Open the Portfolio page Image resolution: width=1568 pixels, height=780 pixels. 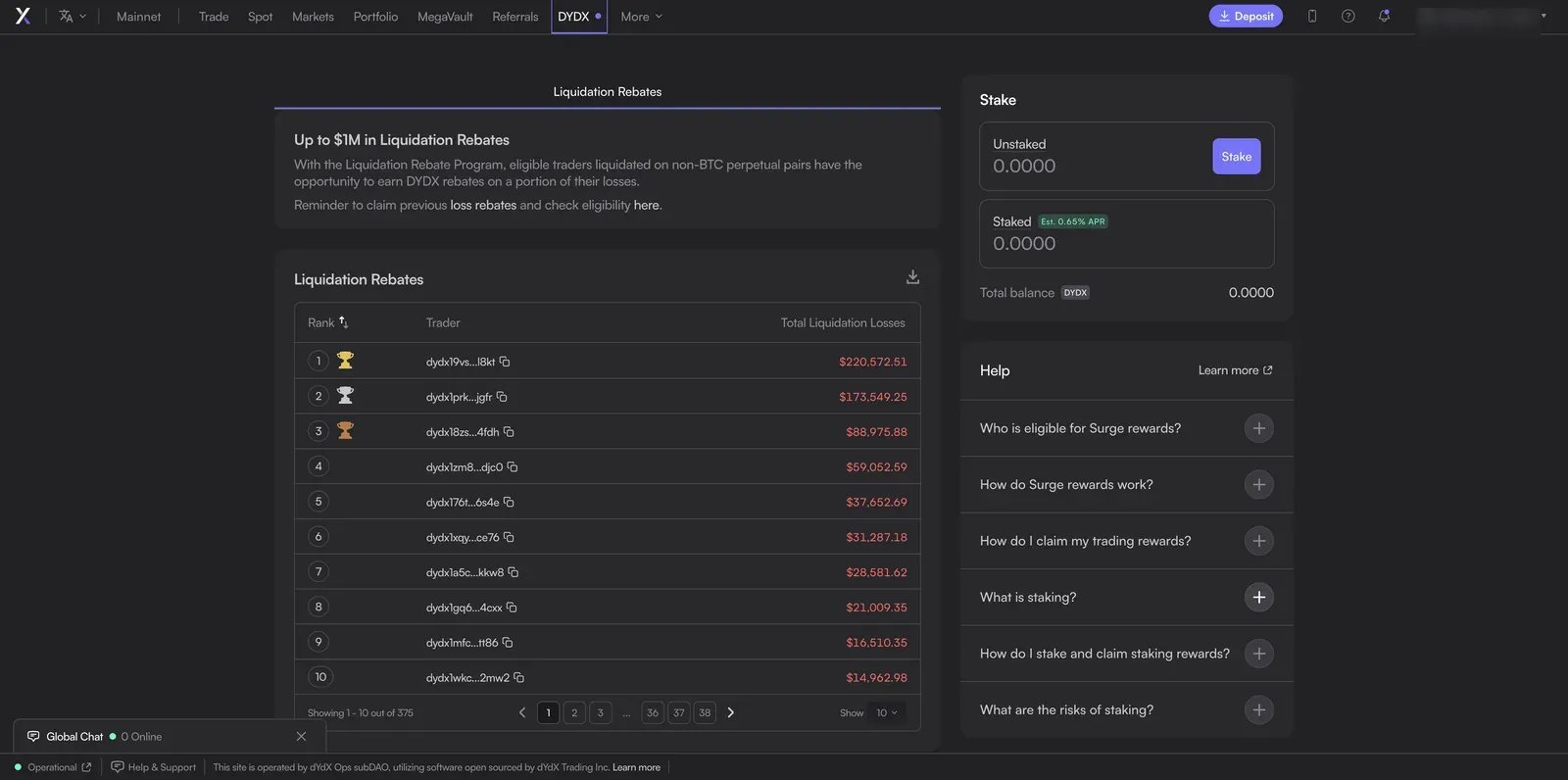coord(375,17)
